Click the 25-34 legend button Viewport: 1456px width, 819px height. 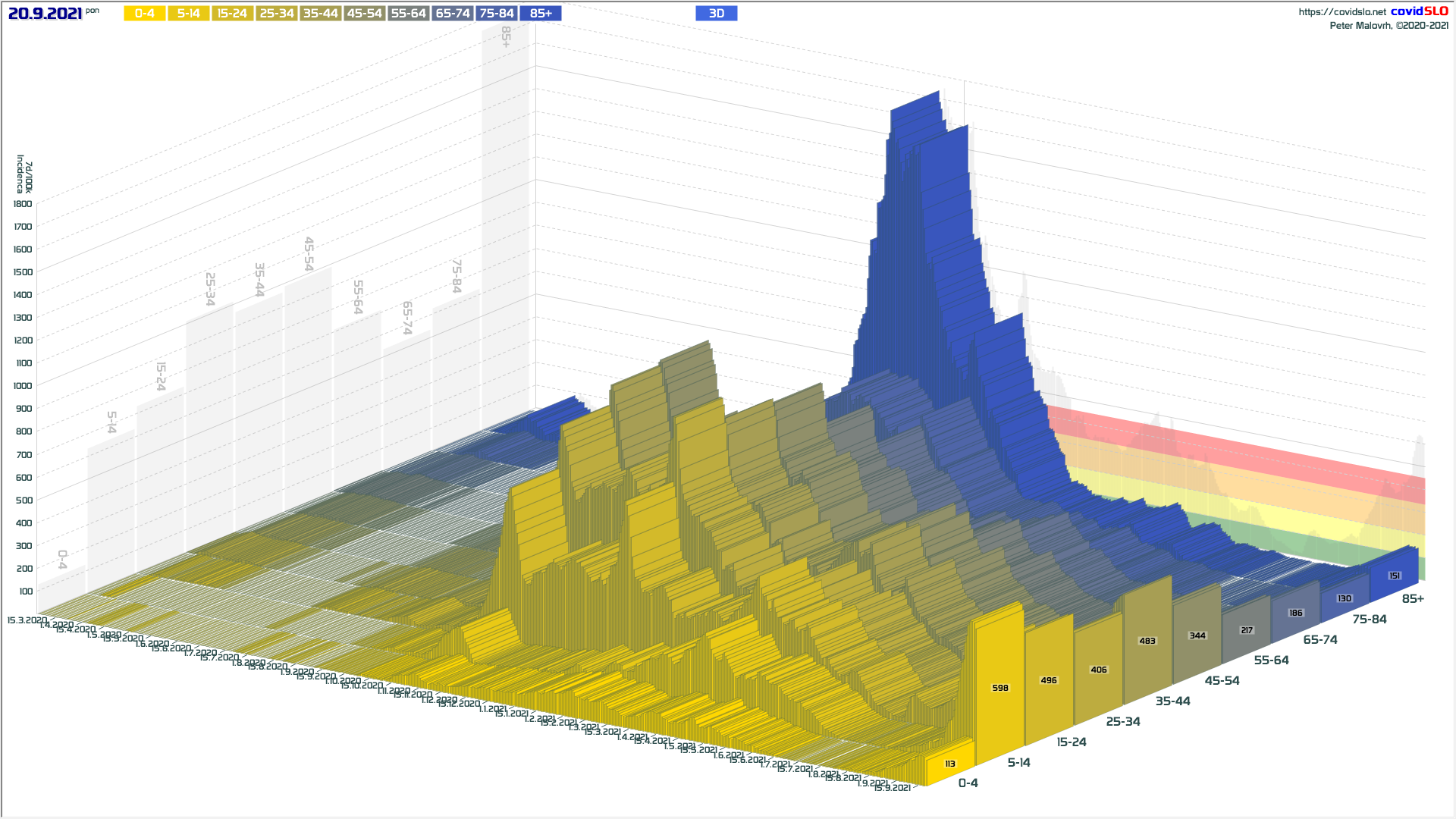pyautogui.click(x=276, y=14)
